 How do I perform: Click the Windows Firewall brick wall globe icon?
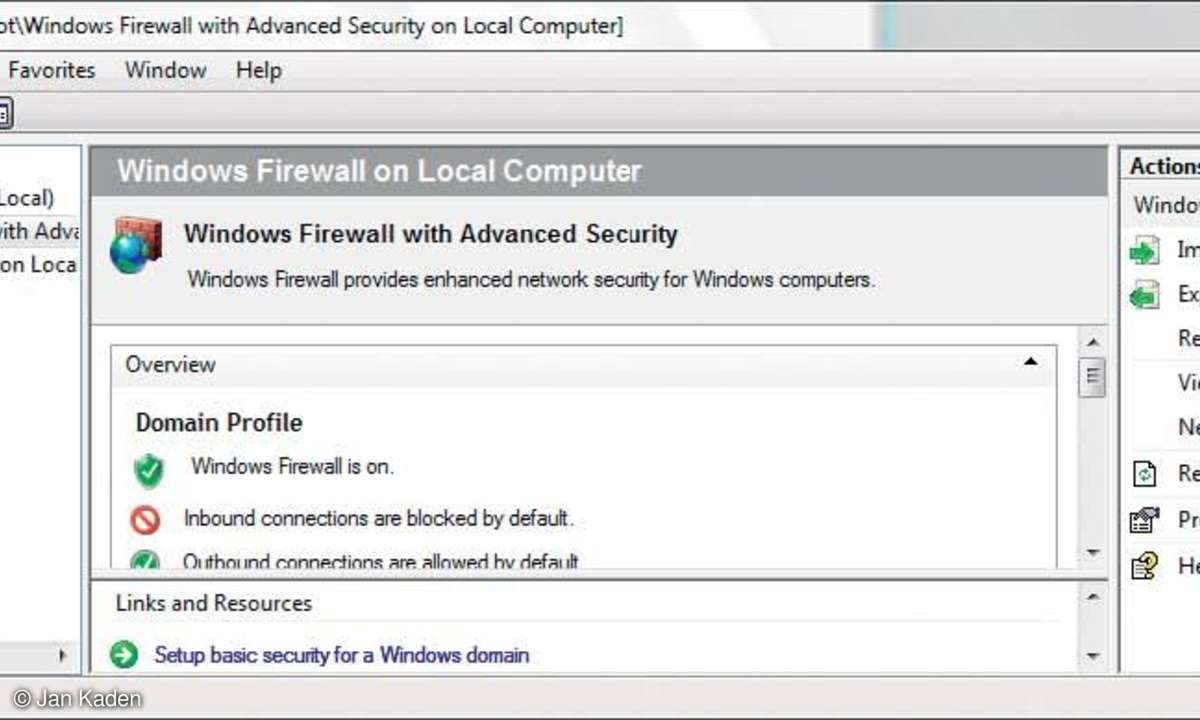tap(136, 245)
